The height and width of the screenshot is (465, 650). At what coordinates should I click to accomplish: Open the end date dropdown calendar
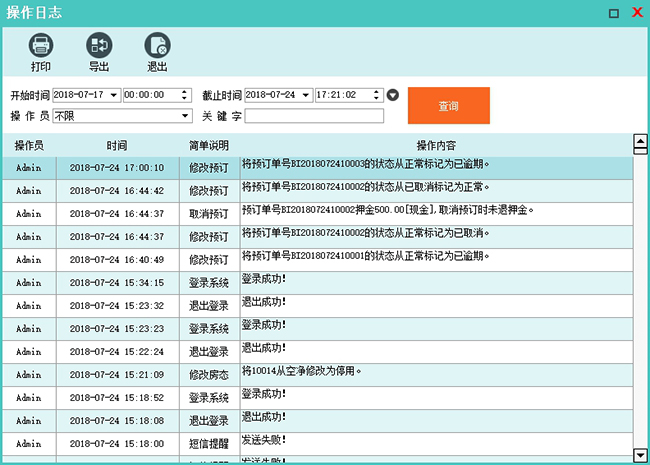point(306,95)
